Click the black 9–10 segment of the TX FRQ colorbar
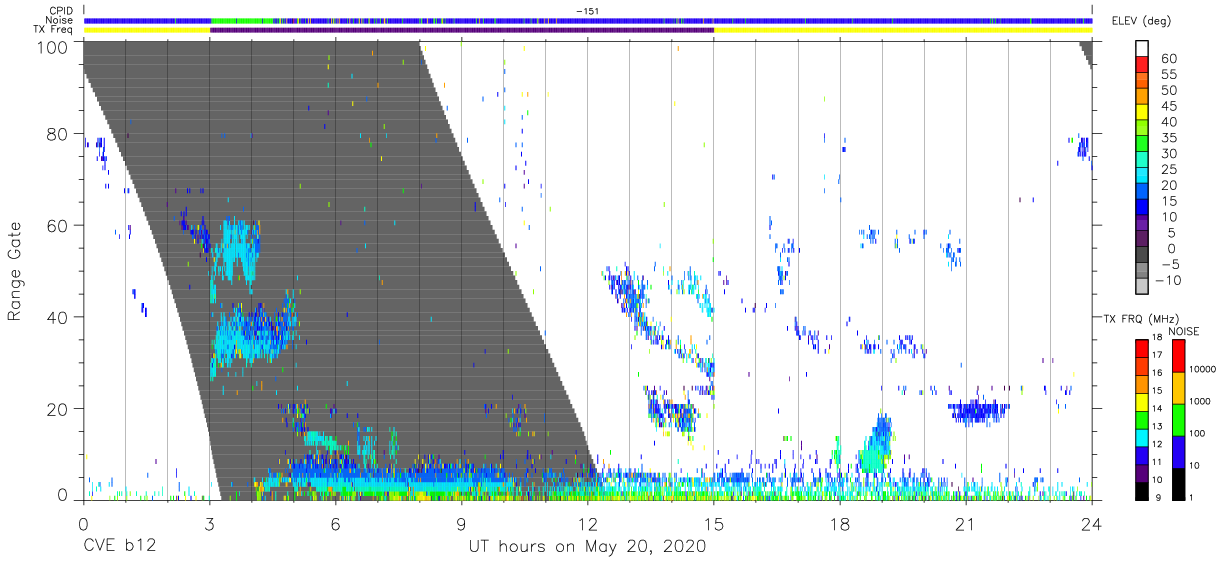The image size is (1228, 567). point(1142,491)
